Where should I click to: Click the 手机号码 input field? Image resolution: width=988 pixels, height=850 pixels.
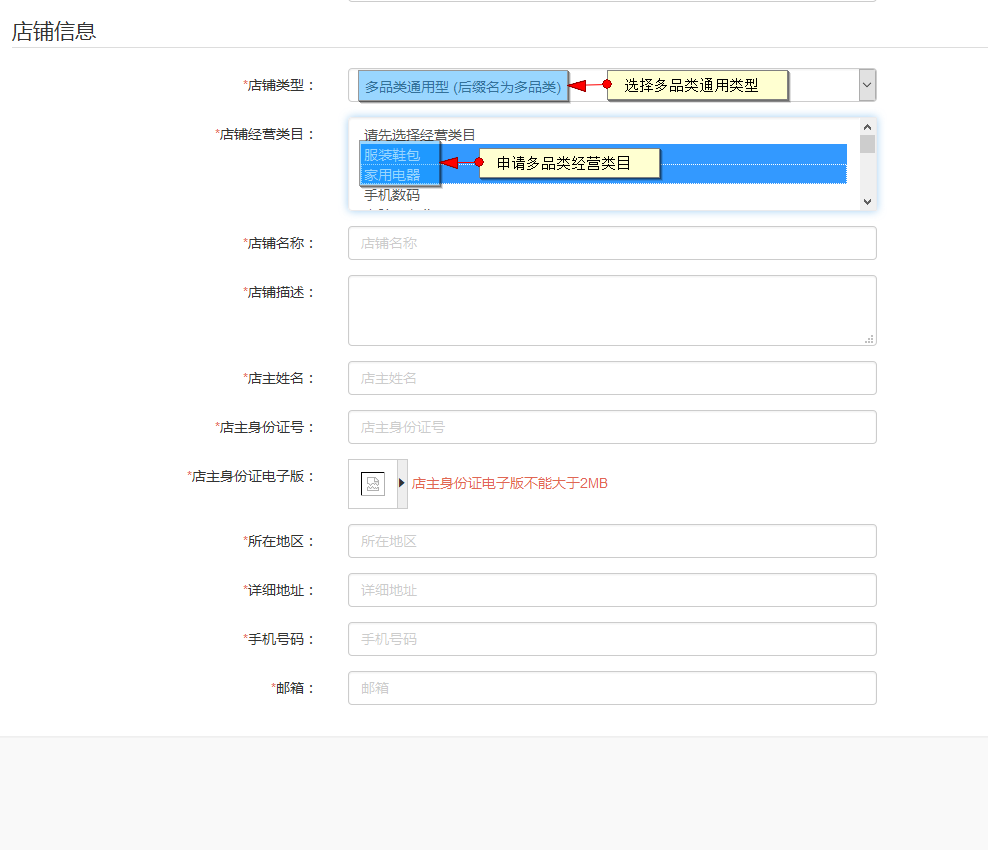point(612,639)
